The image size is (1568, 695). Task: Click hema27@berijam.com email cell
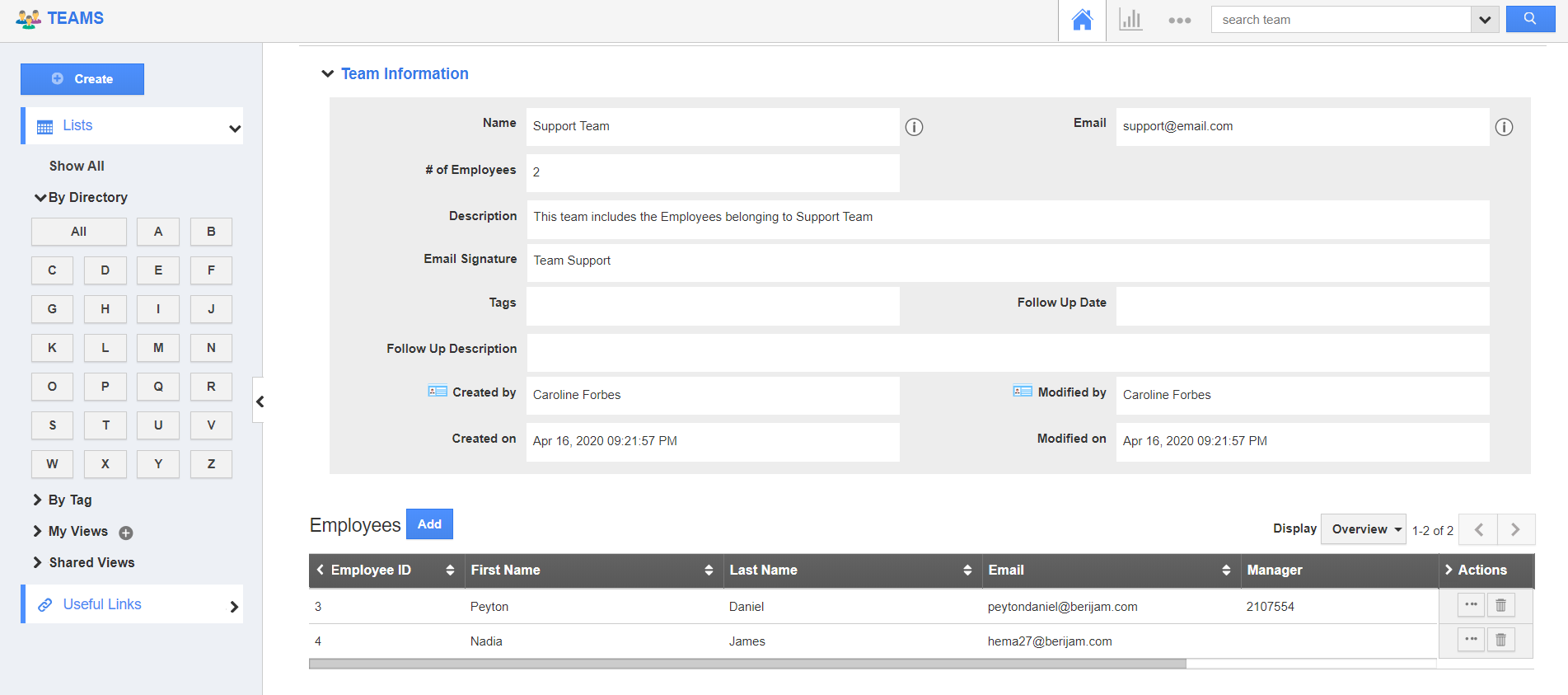tap(1050, 641)
